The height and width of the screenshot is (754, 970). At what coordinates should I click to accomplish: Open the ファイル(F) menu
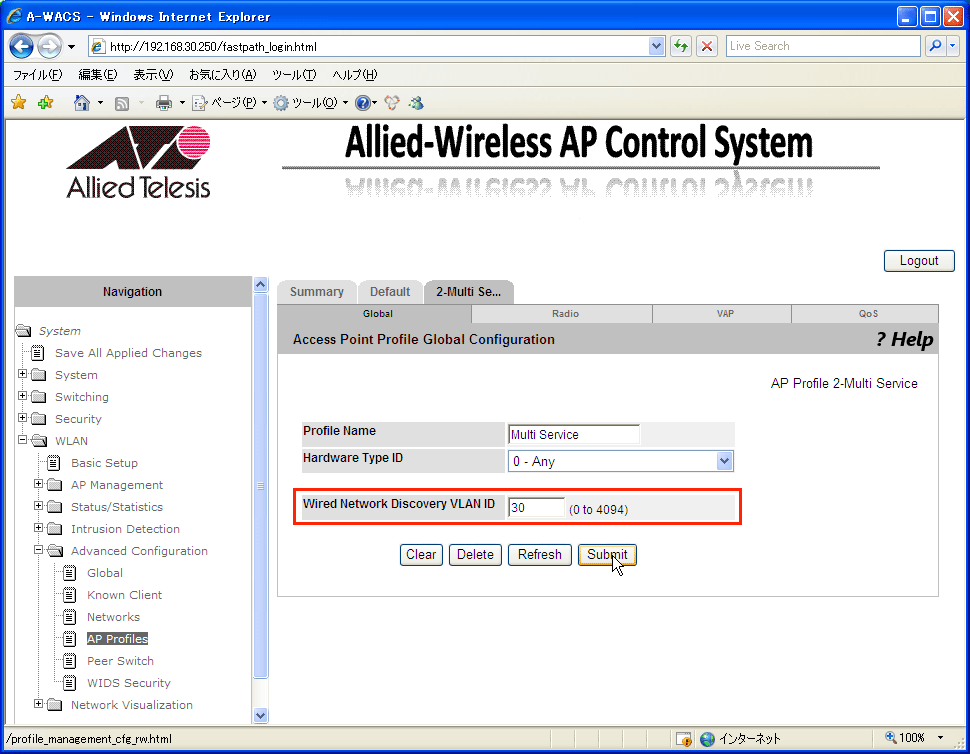(38, 75)
